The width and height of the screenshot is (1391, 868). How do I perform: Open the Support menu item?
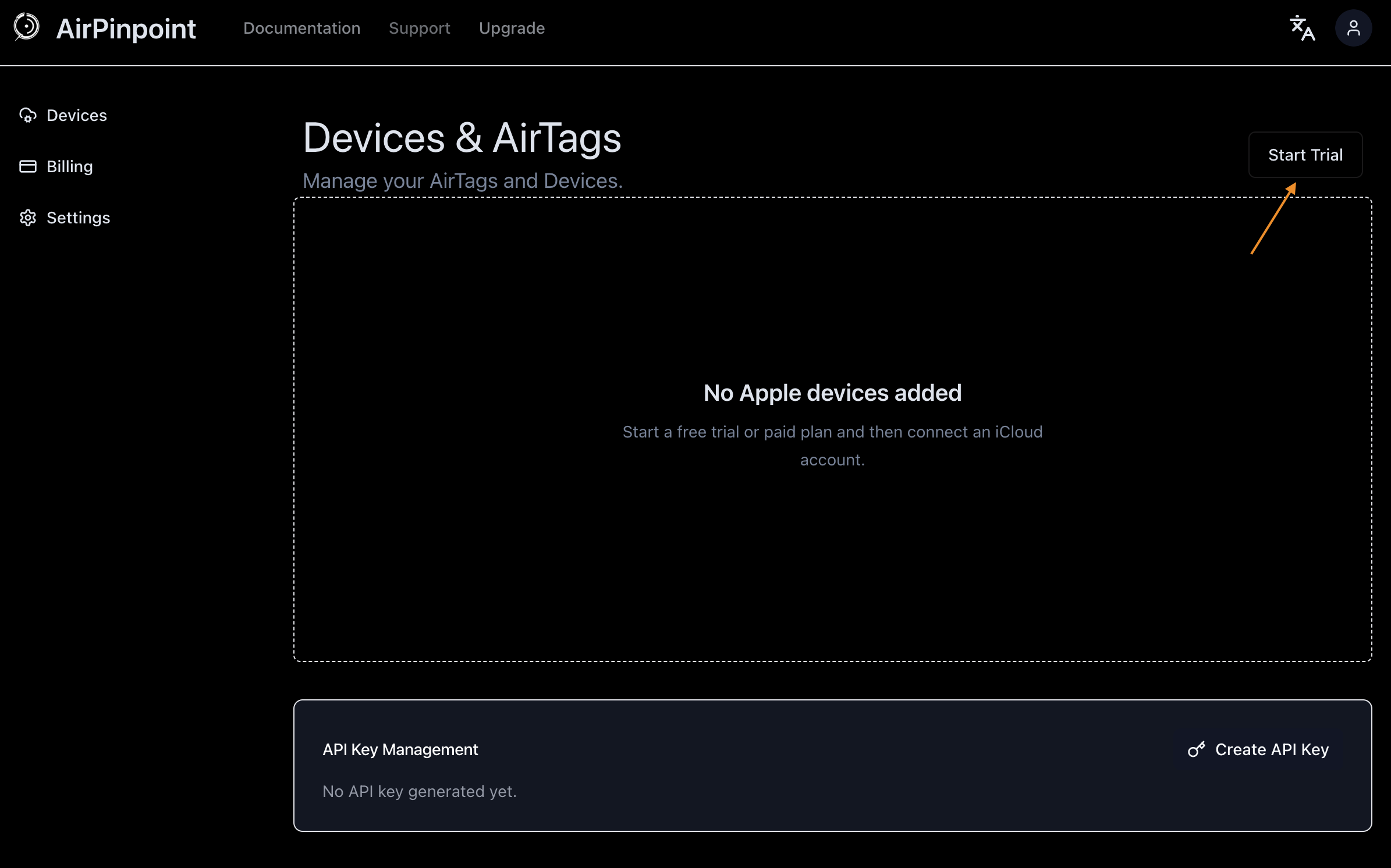point(419,28)
